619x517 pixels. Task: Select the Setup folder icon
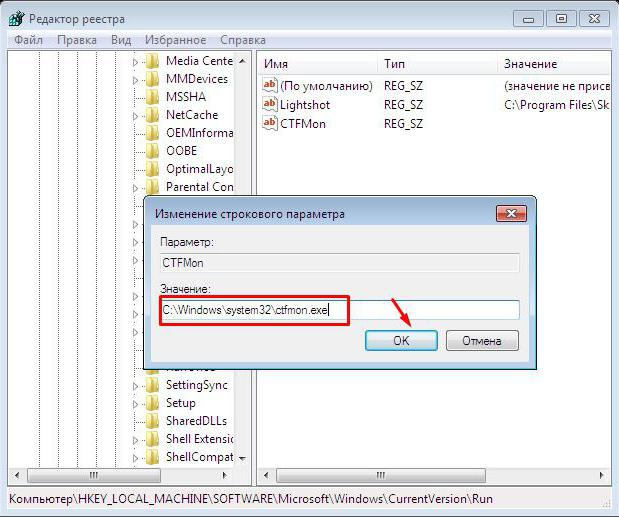click(x=152, y=403)
